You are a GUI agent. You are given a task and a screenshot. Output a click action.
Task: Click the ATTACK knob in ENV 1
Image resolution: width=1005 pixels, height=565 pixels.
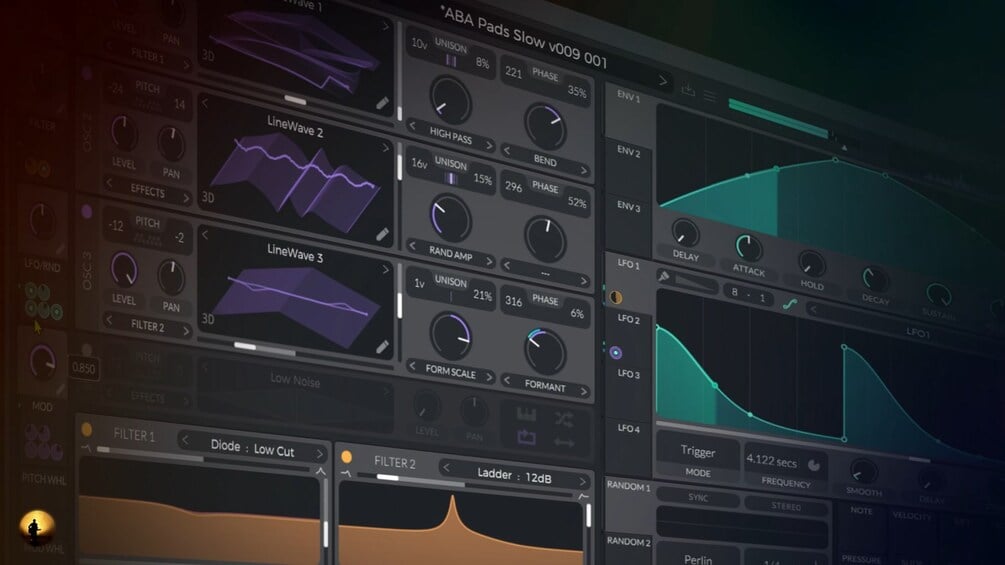point(748,247)
